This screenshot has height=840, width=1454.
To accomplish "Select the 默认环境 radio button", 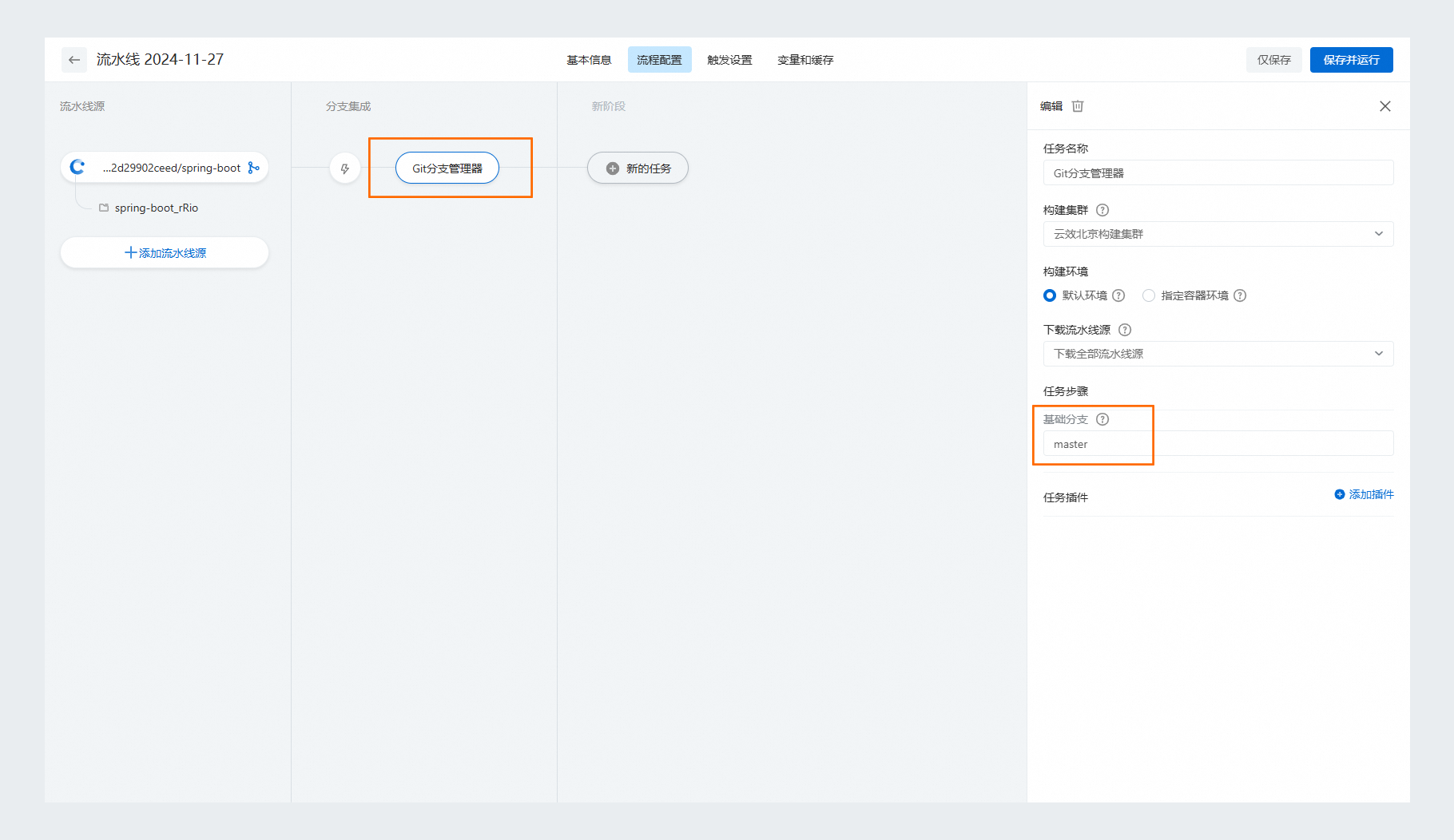I will [1050, 295].
